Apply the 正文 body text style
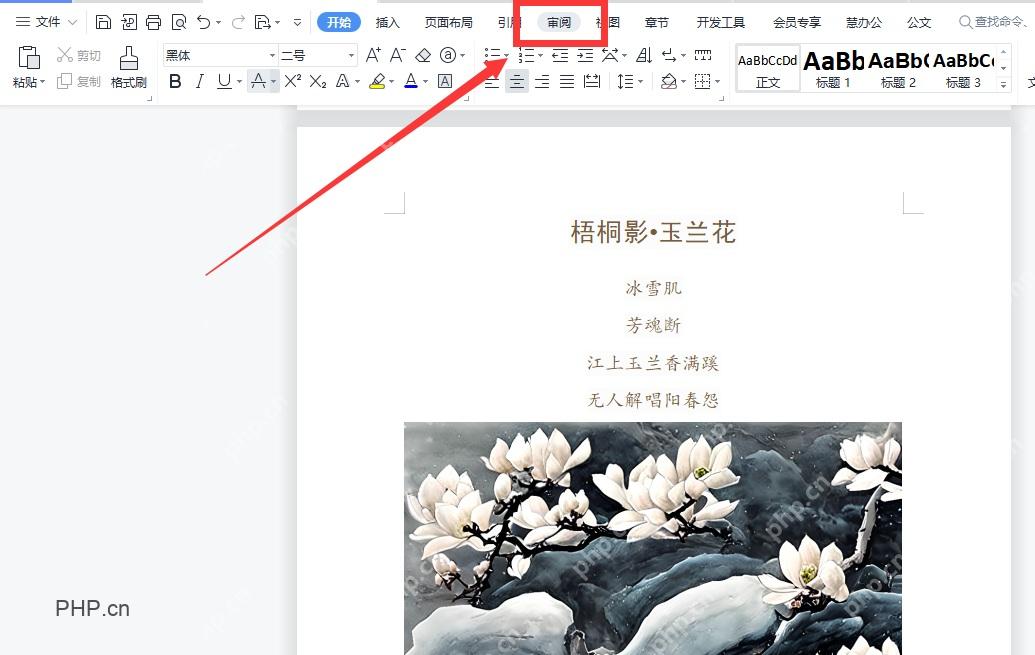Image resolution: width=1035 pixels, height=655 pixels. point(768,68)
